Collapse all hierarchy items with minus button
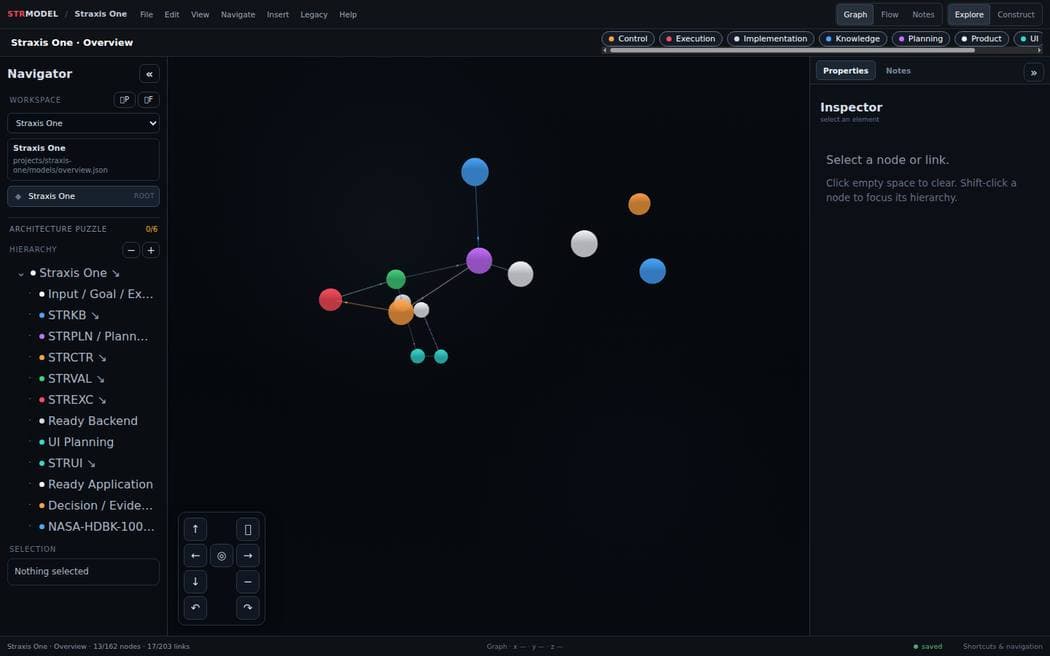Screen dimensions: 1050x656 click(131, 250)
